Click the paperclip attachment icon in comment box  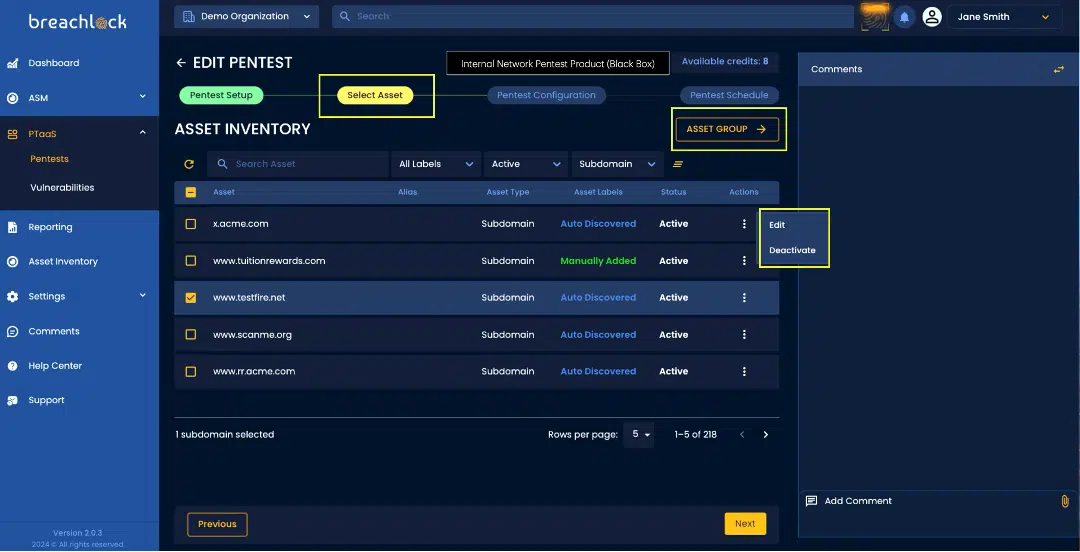click(1065, 501)
